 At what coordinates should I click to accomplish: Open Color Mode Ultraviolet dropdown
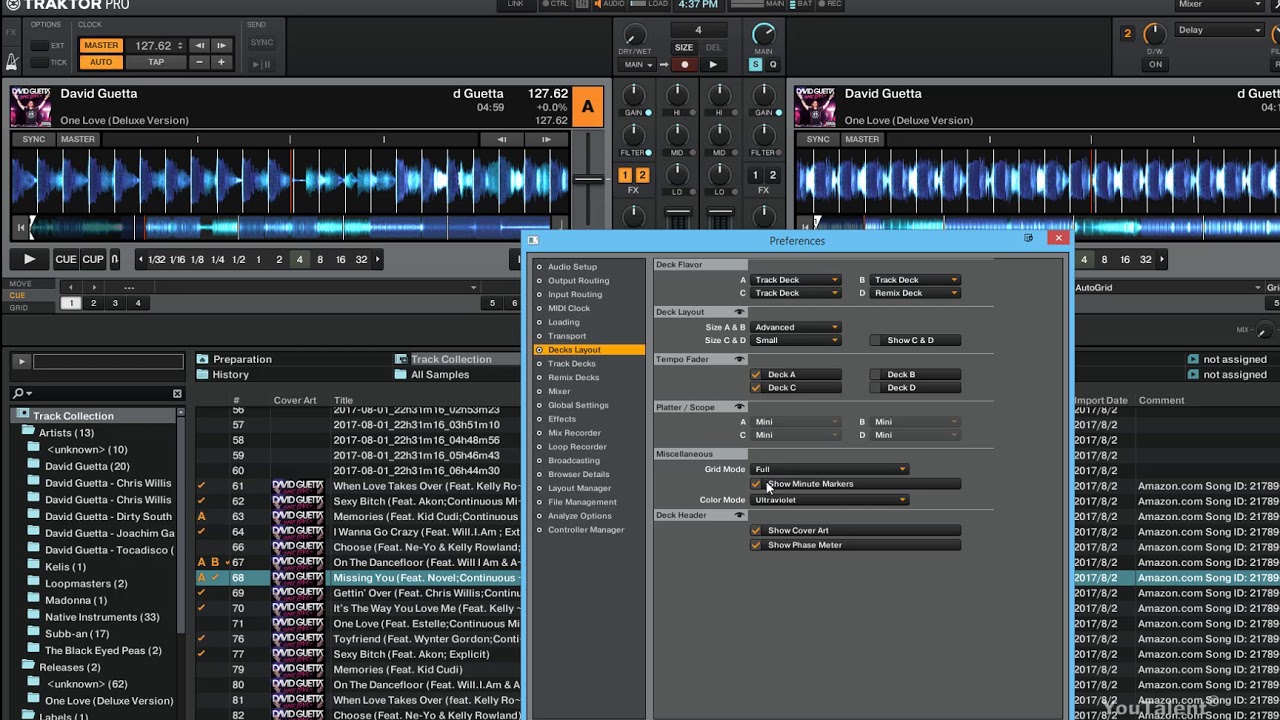click(x=830, y=500)
